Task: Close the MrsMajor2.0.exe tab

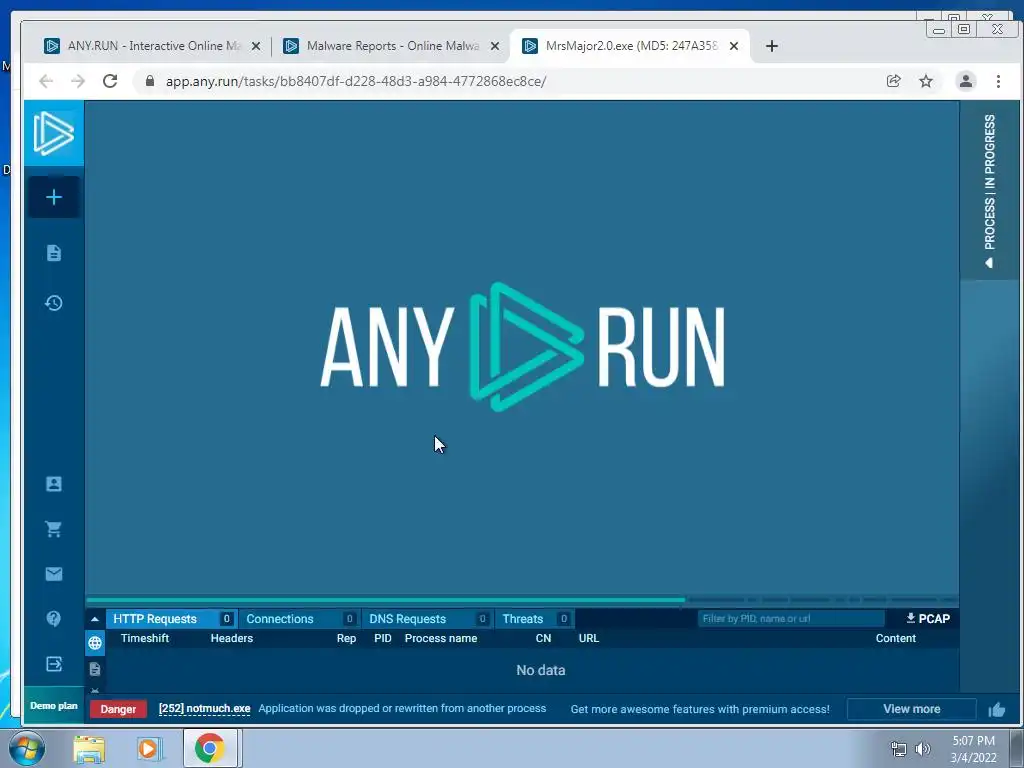Action: (x=734, y=46)
